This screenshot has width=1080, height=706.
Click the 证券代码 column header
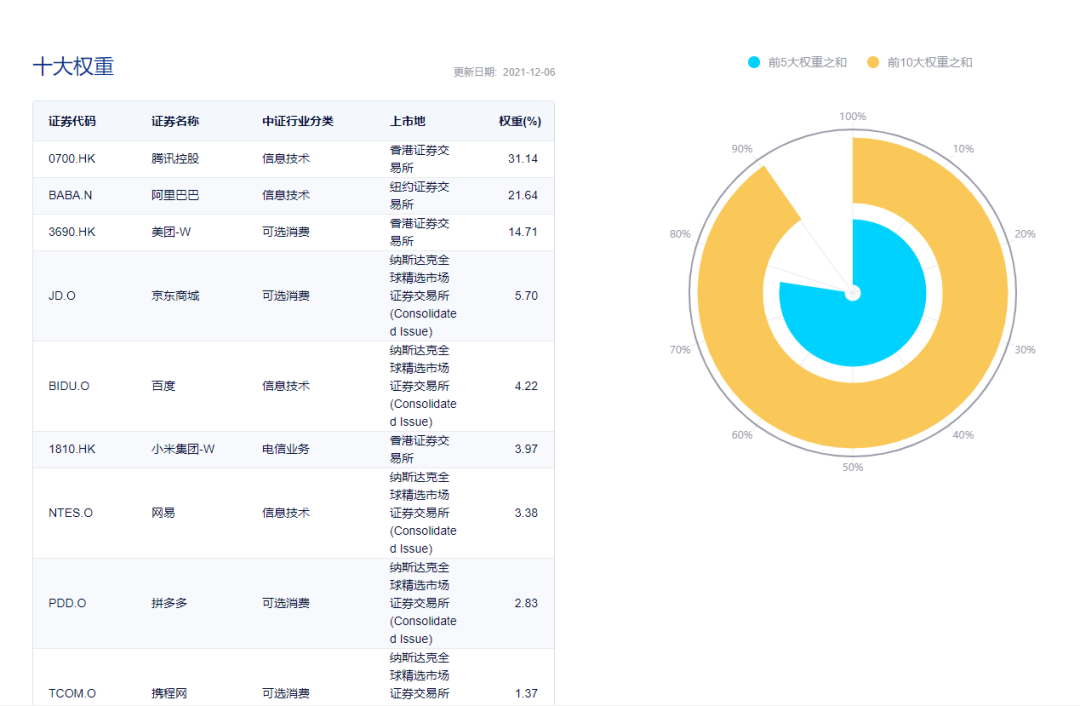72,121
